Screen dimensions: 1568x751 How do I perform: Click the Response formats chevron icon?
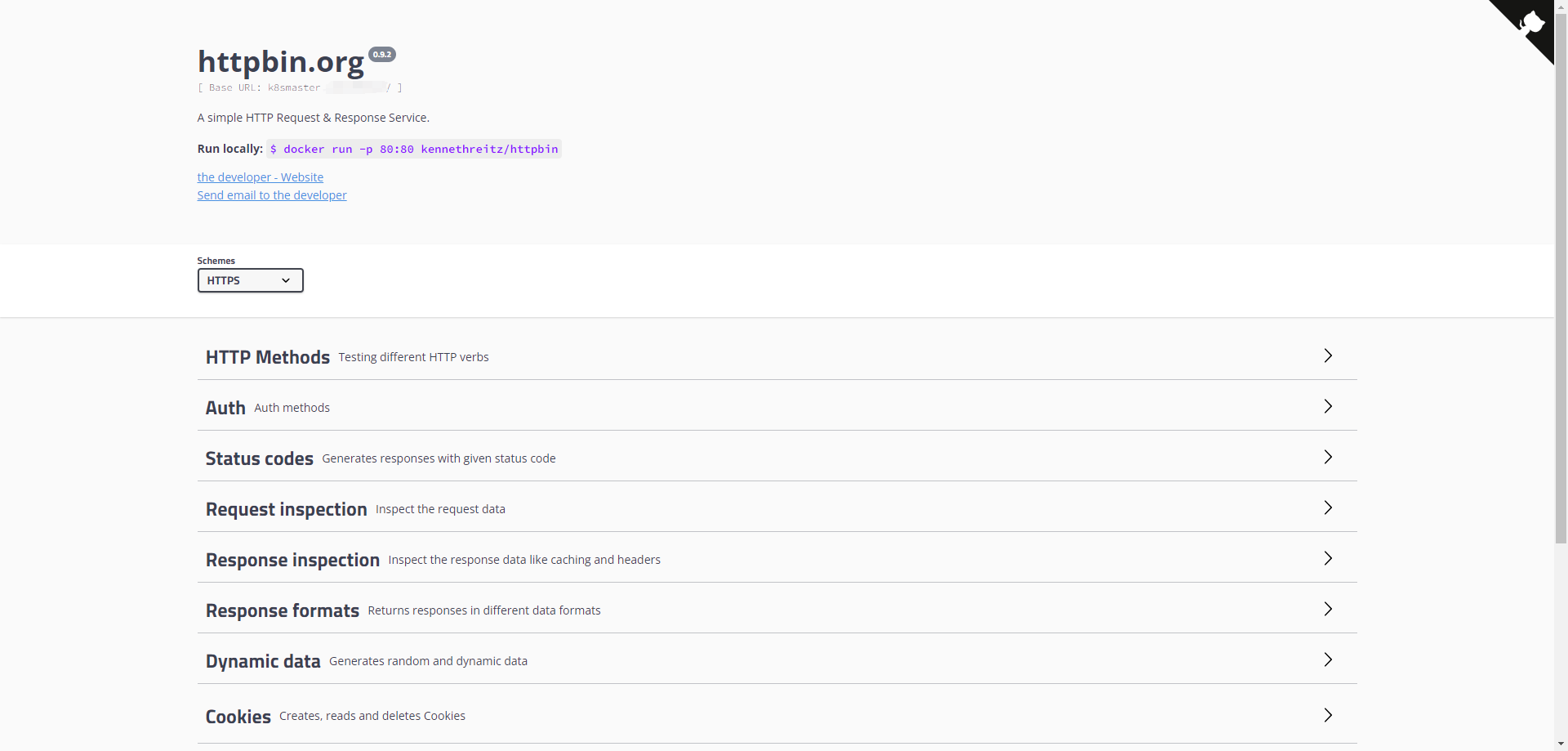pos(1328,609)
